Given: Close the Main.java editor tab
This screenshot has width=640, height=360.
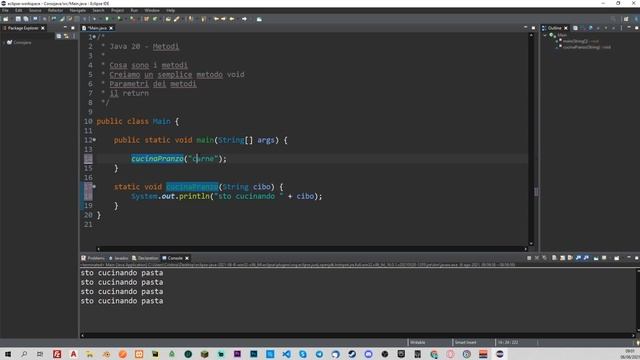Looking at the screenshot, I should [x=111, y=28].
